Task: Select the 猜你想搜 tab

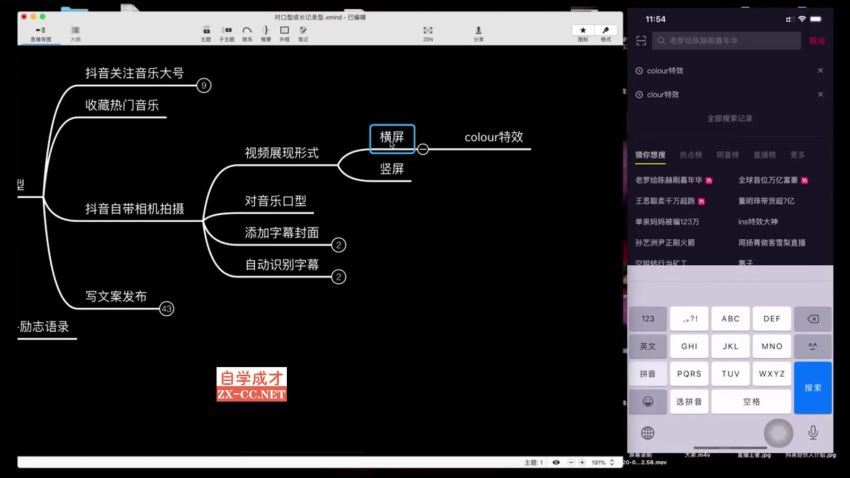Action: (x=650, y=155)
